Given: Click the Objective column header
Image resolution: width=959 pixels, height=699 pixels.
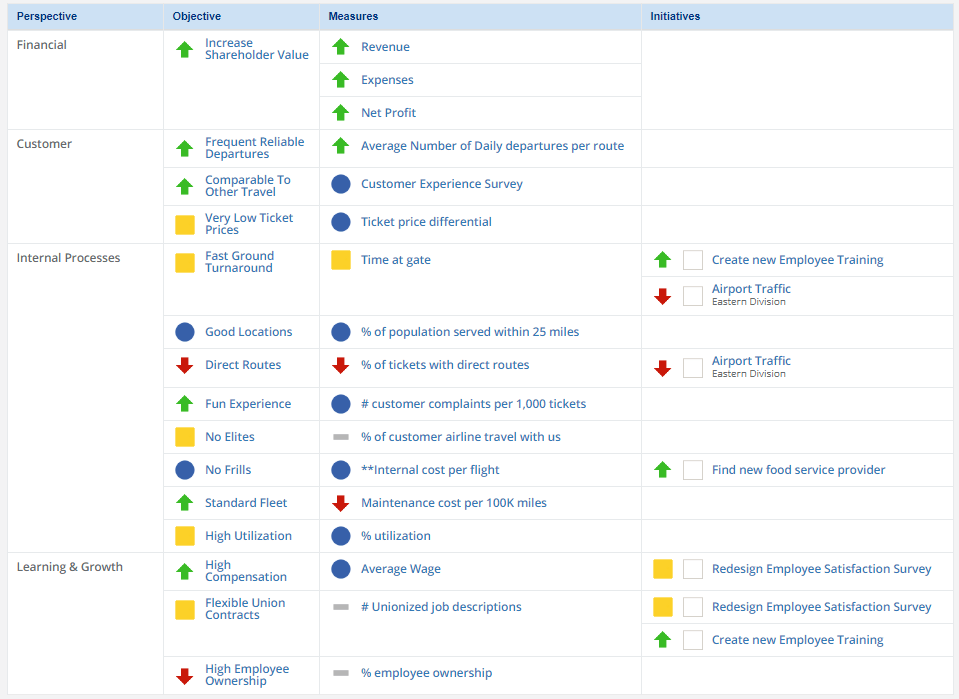Looking at the screenshot, I should coord(197,17).
